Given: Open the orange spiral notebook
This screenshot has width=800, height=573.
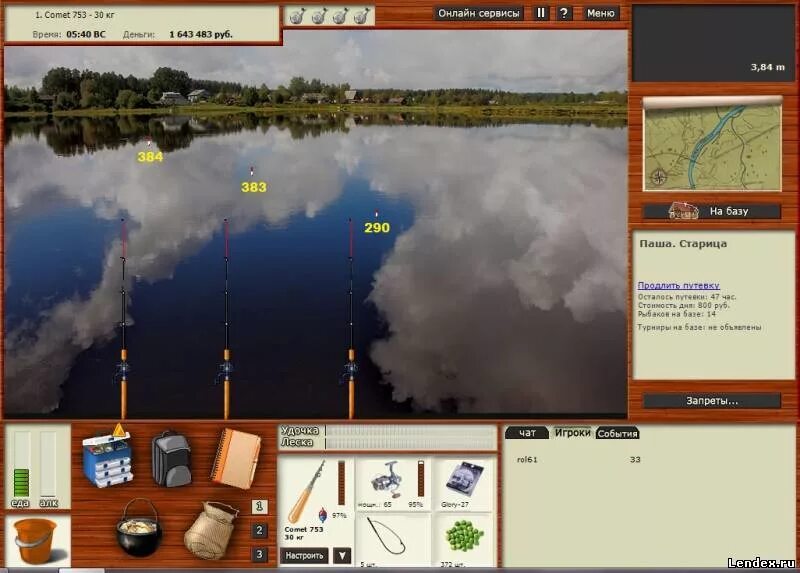Looking at the screenshot, I should pos(236,458).
